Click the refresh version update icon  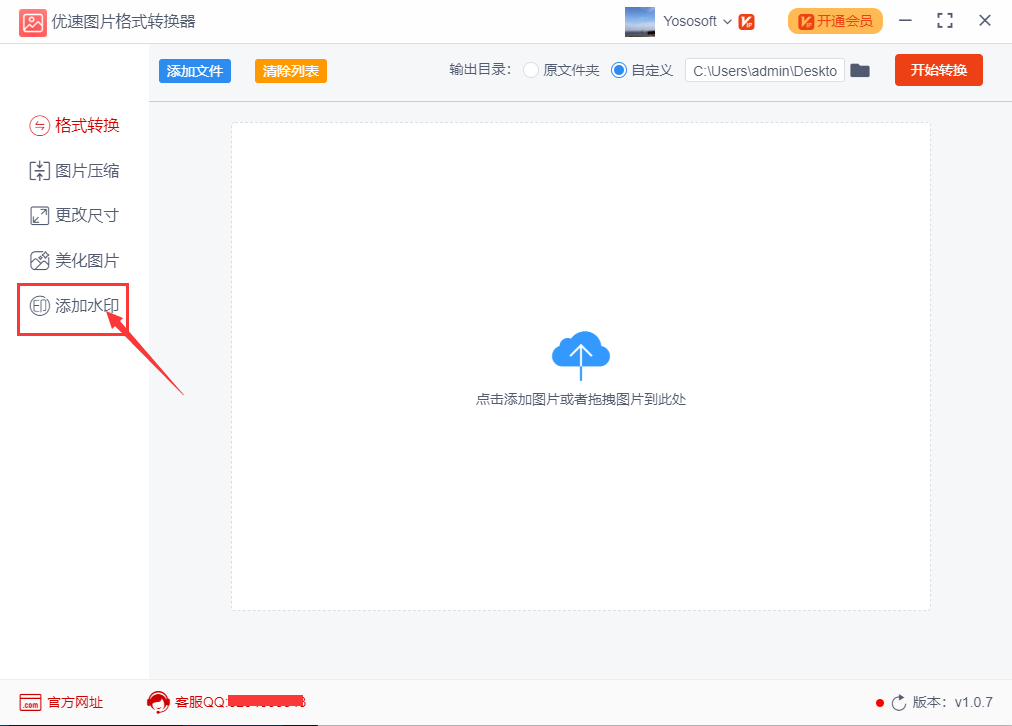point(898,703)
